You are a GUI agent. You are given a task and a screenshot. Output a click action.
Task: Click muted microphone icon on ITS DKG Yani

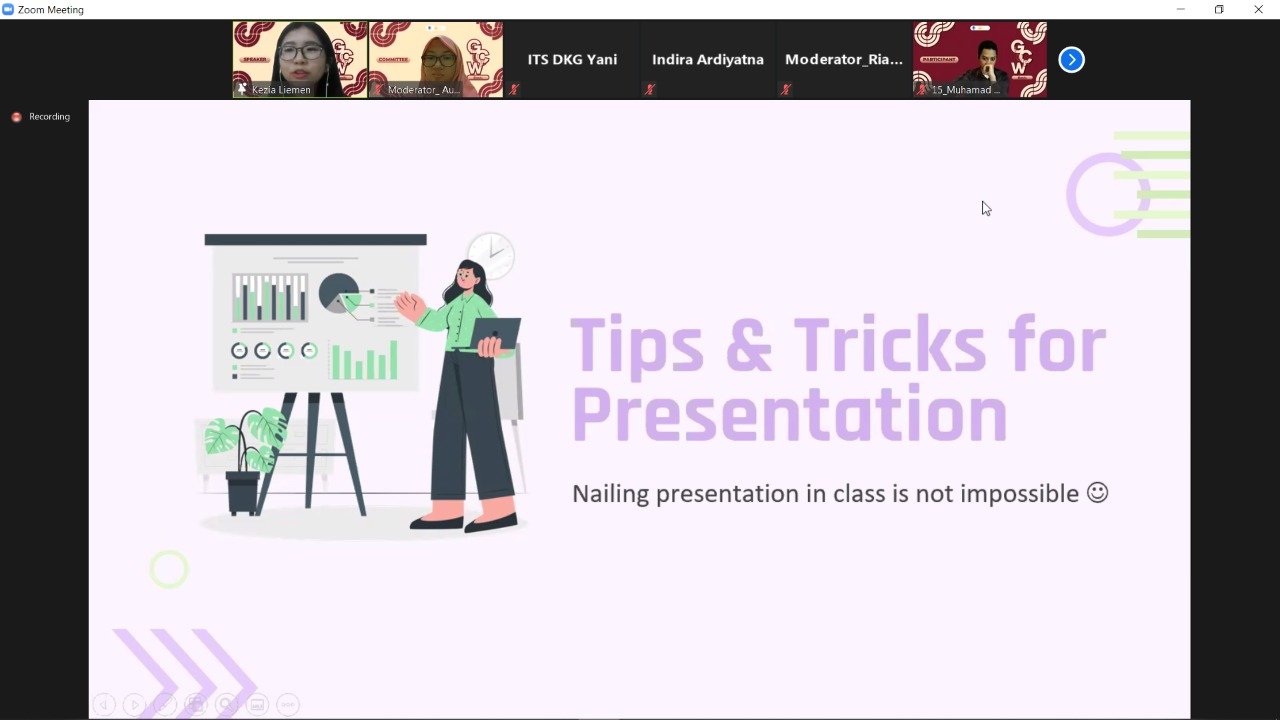click(514, 90)
